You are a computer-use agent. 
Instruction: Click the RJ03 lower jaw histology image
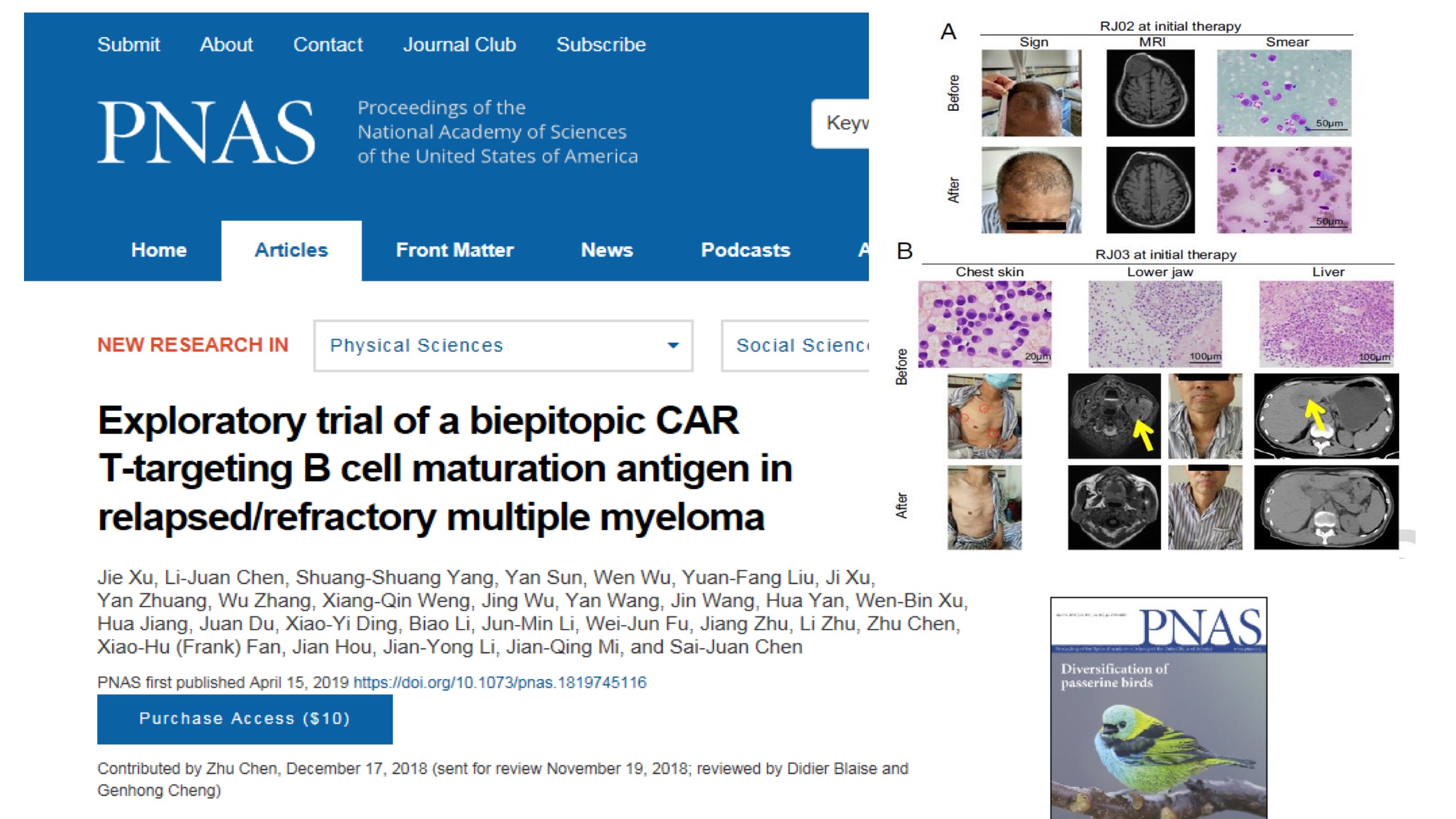[1155, 324]
